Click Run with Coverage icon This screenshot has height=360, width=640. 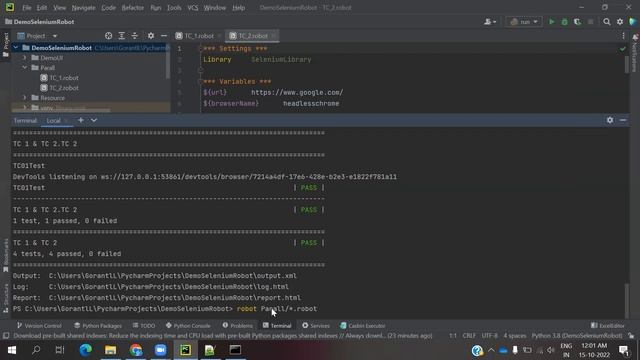[578, 22]
